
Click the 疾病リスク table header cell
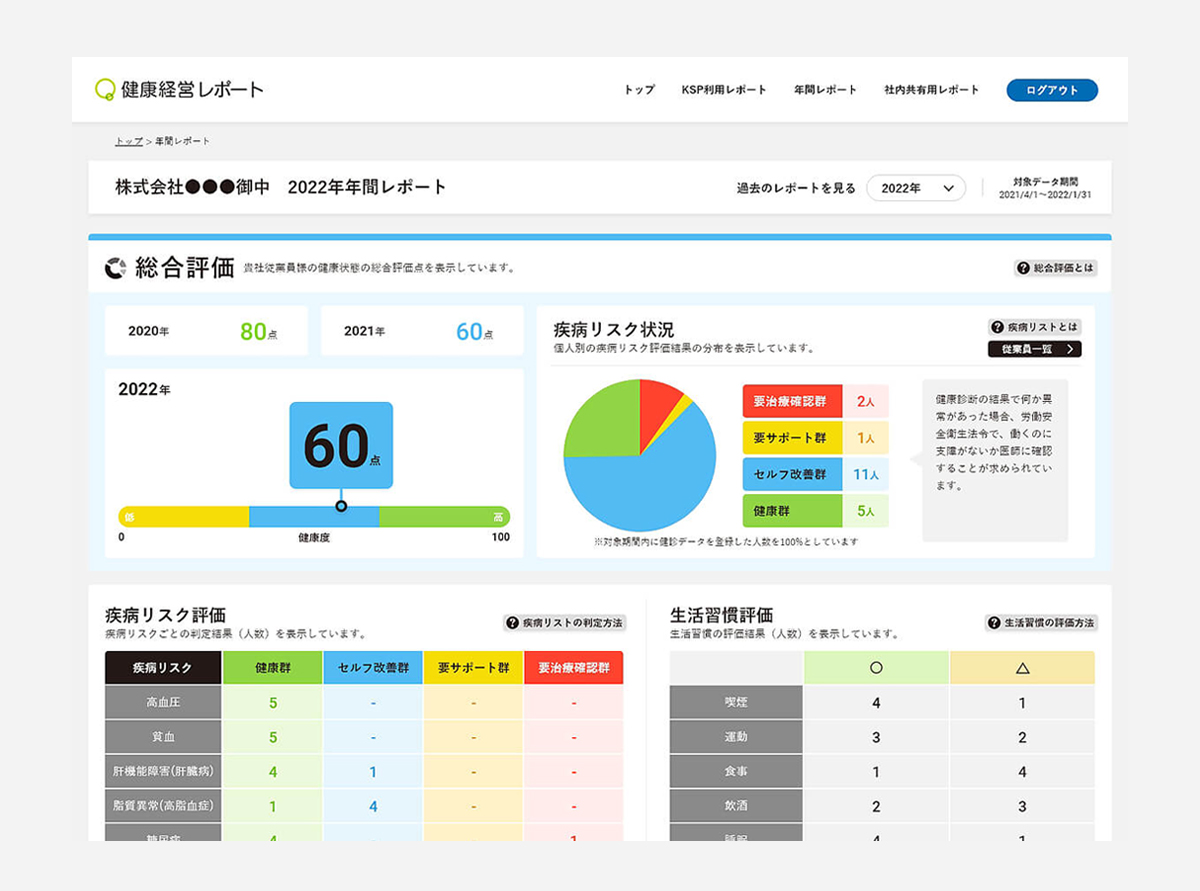pyautogui.click(x=163, y=668)
